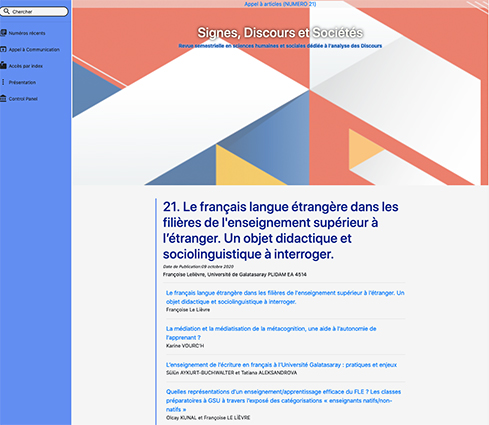Screen dimensions: 489x425
Task: Click authors AYKURT-BUCHWALTER et Tatiana ALEKSANDROVA
Action: [231, 373]
